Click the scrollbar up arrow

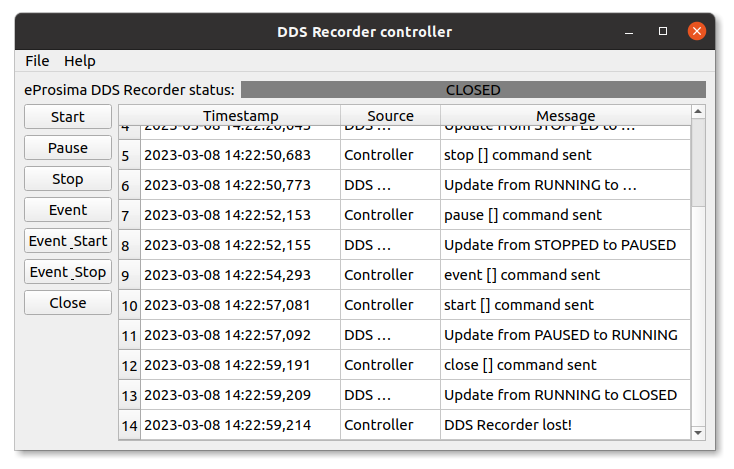698,111
